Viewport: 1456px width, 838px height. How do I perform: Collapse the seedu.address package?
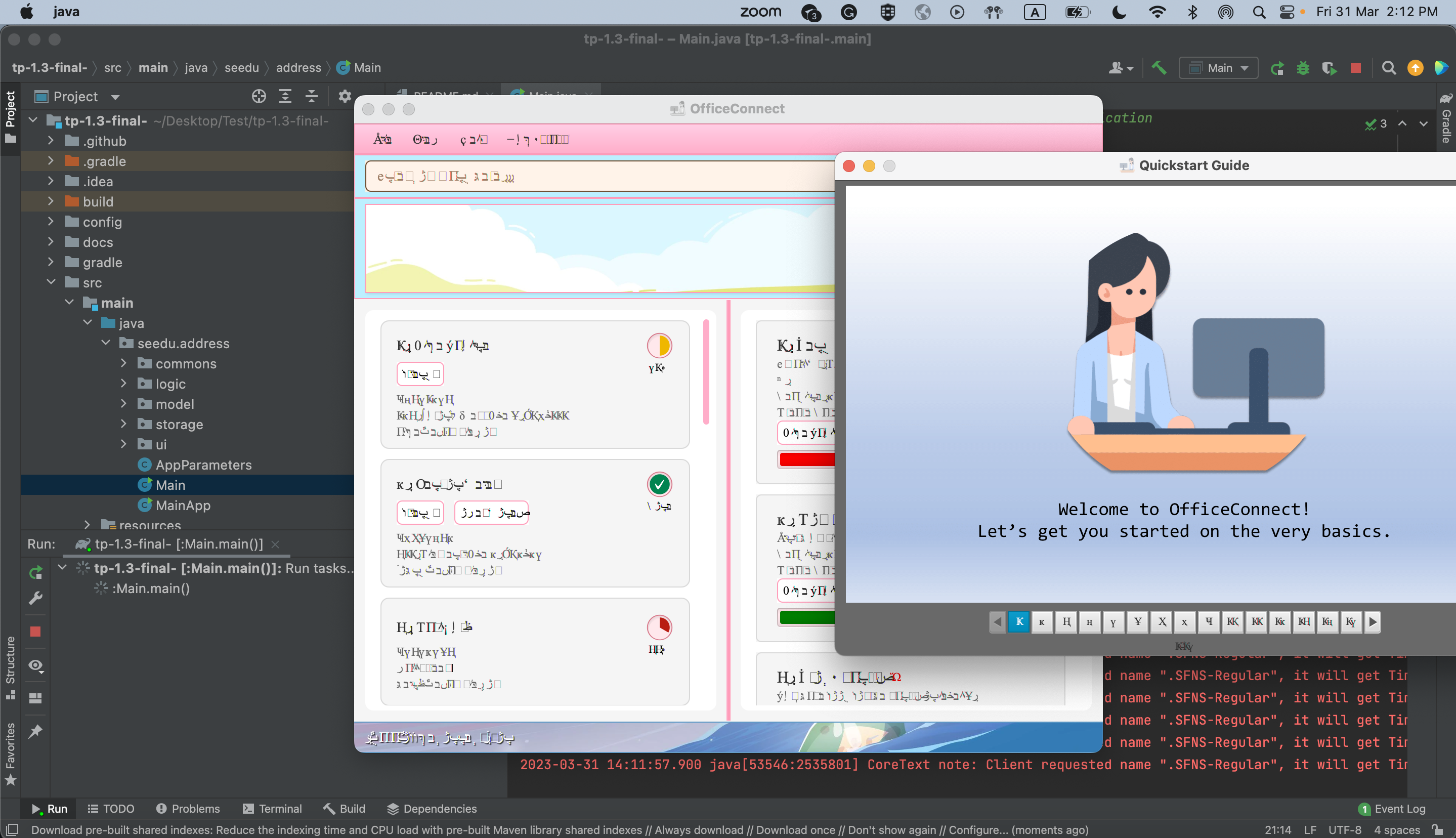(106, 343)
